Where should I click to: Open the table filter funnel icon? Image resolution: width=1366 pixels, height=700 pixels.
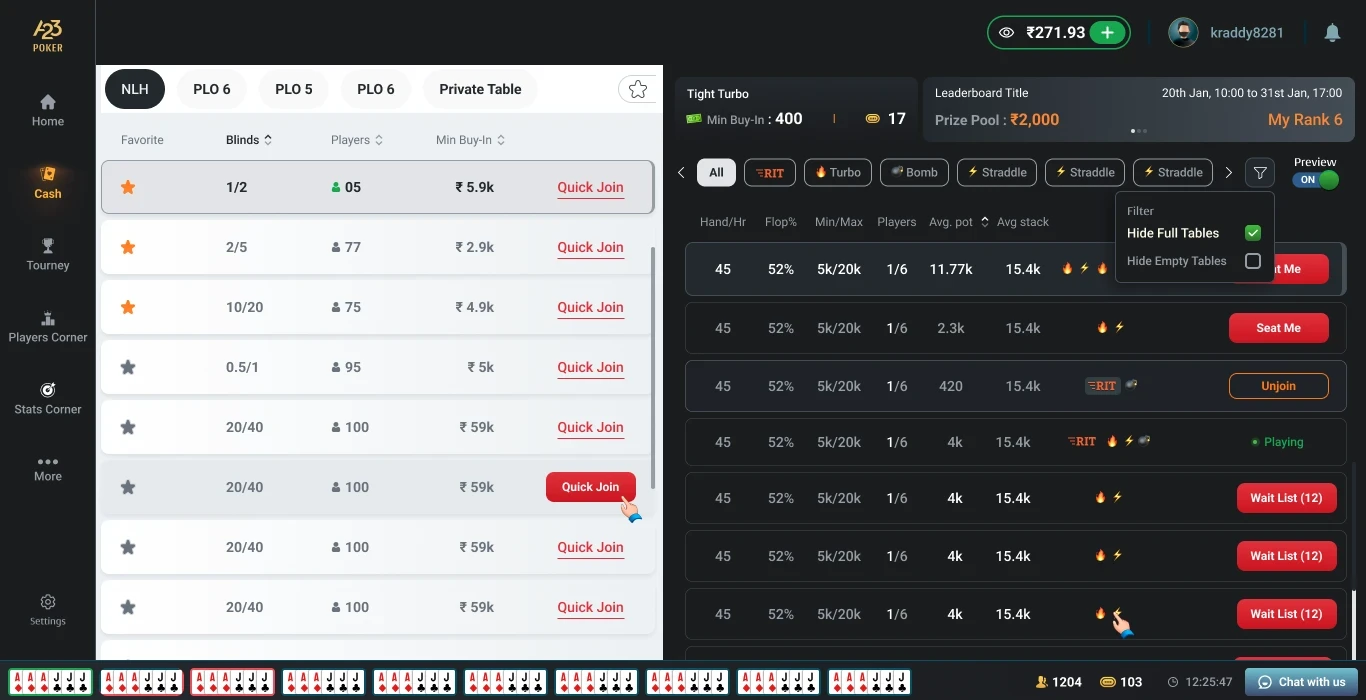coord(1260,173)
